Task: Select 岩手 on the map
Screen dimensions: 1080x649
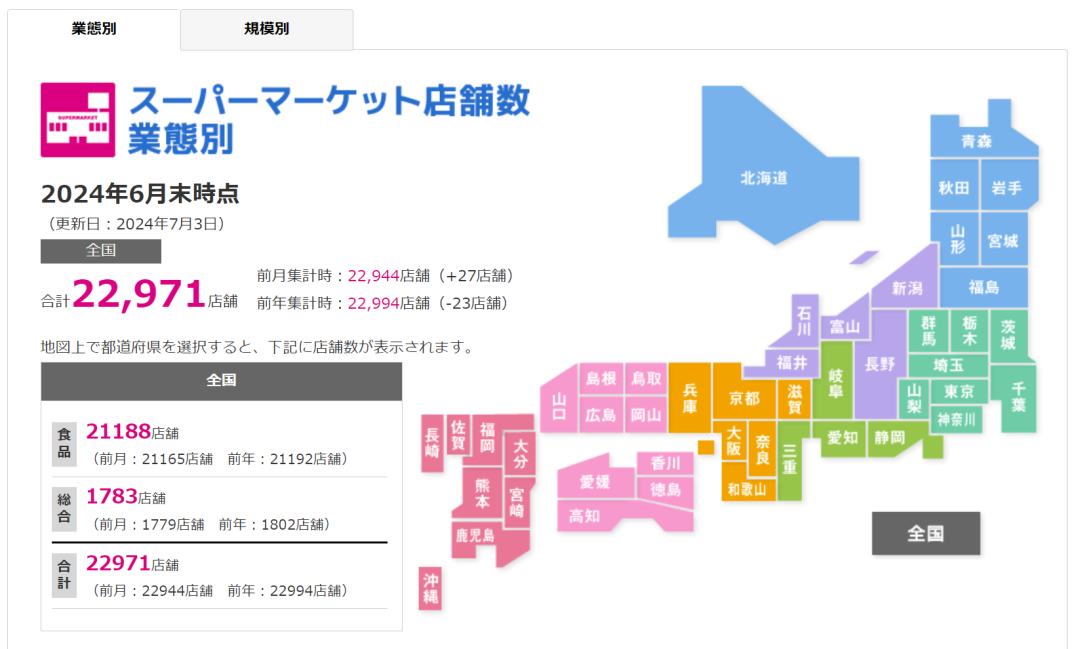Action: 1007,188
